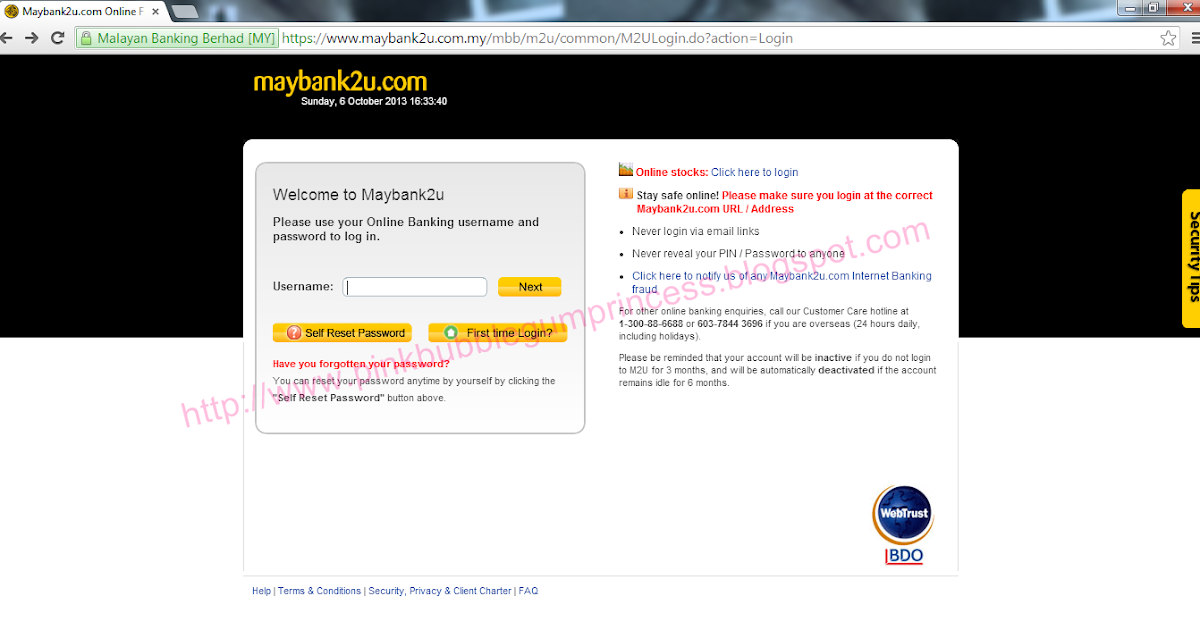Click the First time Login? button

pyautogui.click(x=498, y=333)
